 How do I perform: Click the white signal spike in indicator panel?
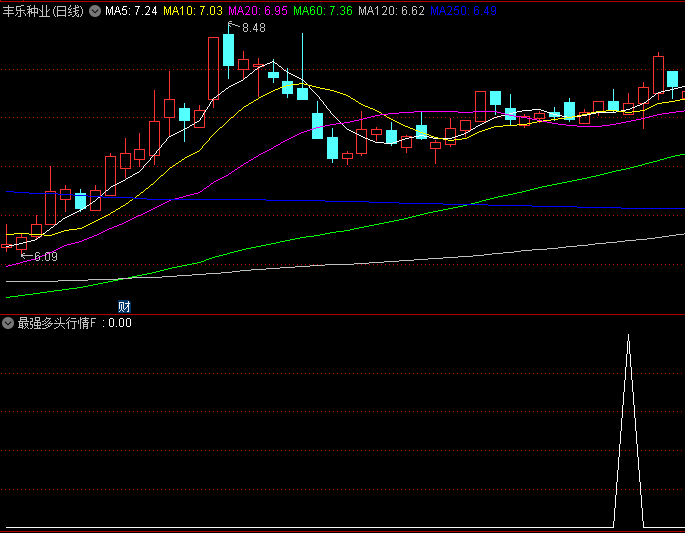coord(629,430)
